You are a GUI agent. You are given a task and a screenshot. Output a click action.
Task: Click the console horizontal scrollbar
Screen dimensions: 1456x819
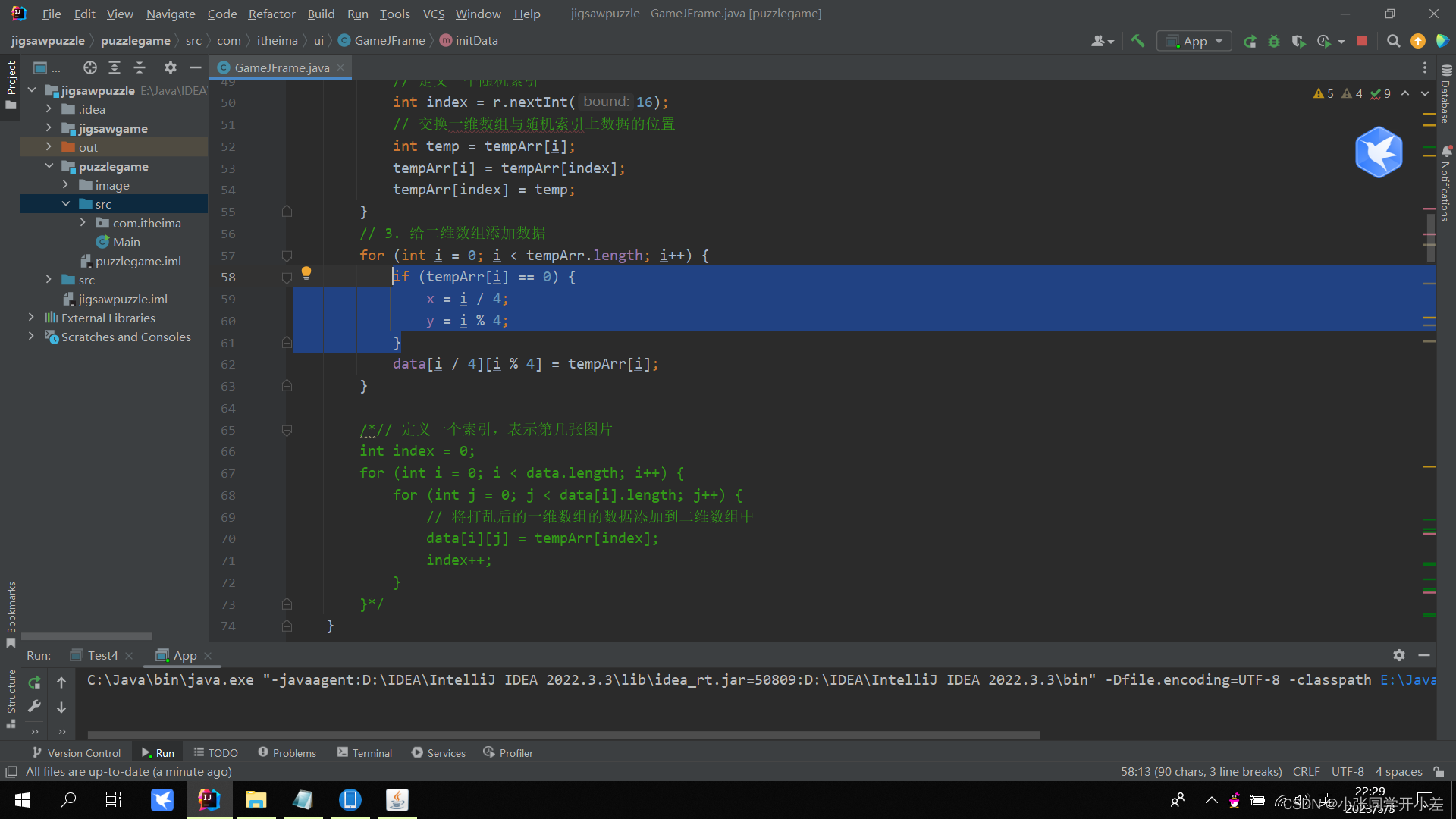click(563, 734)
